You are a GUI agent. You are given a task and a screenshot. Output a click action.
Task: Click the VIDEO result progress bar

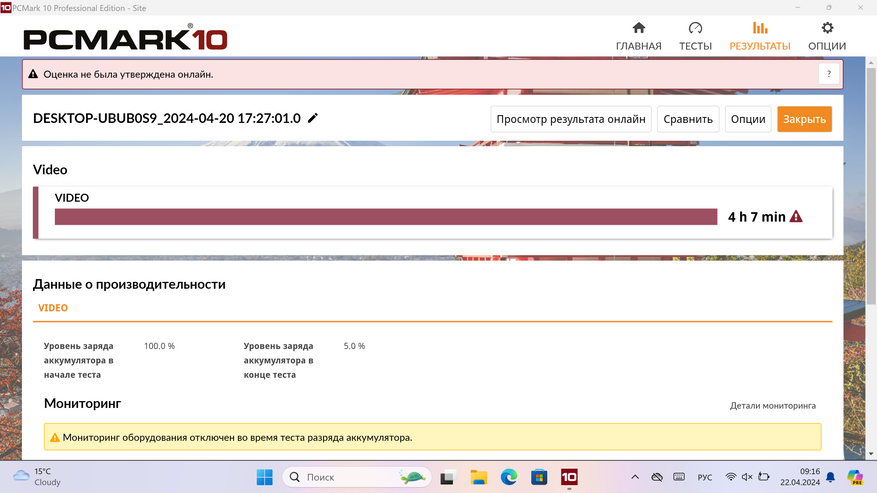click(386, 217)
